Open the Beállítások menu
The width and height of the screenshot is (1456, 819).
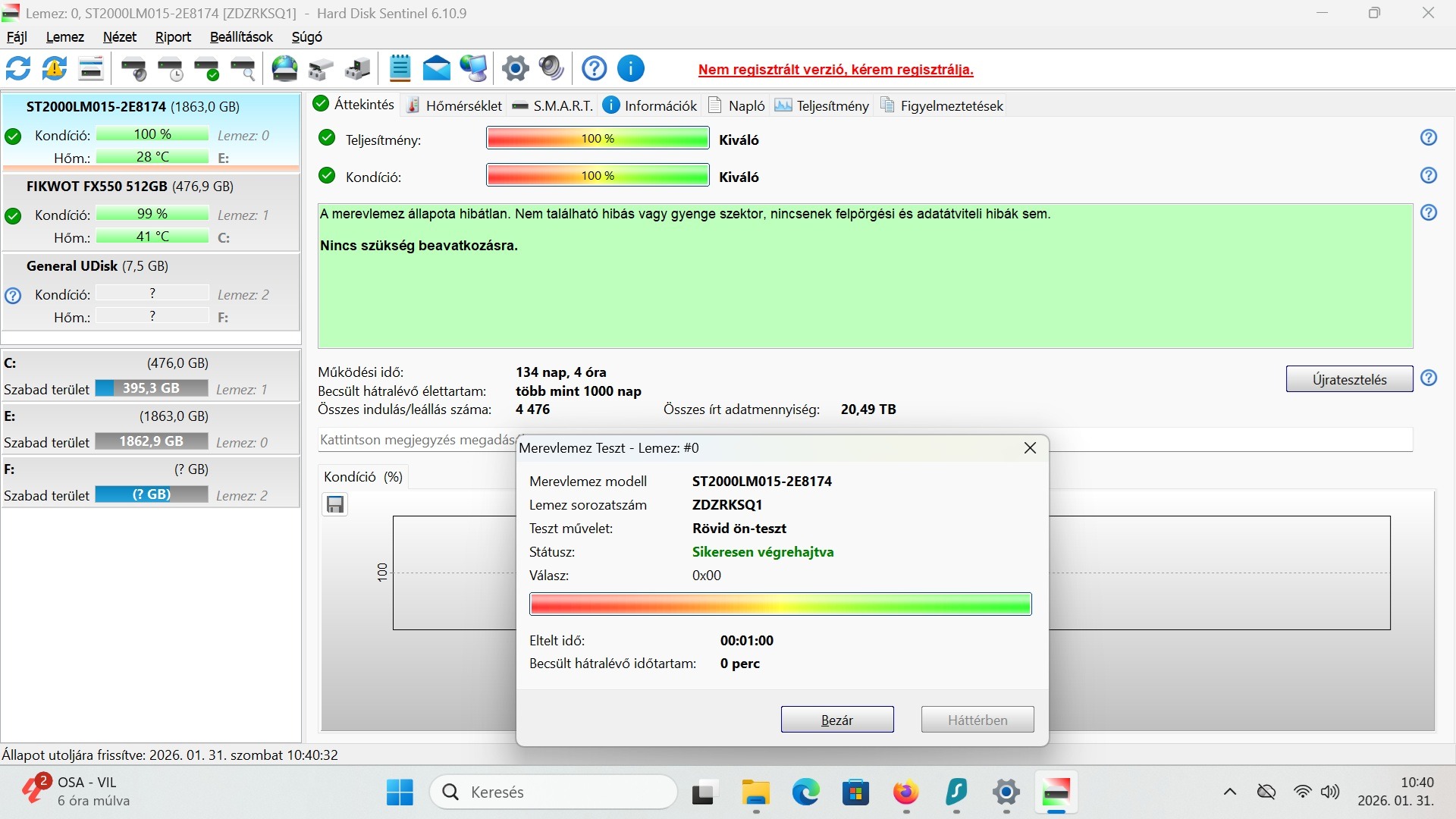[x=241, y=37]
